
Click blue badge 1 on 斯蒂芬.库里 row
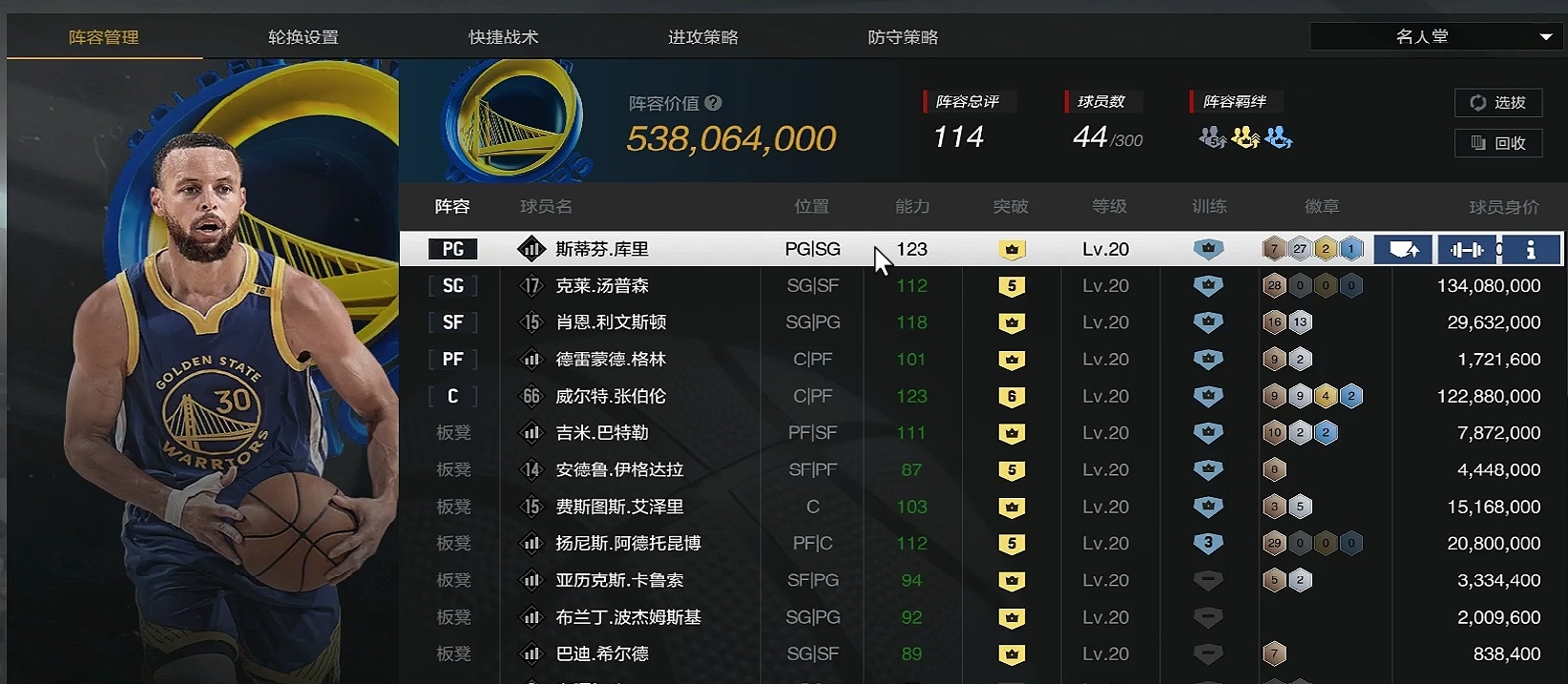tap(1351, 250)
